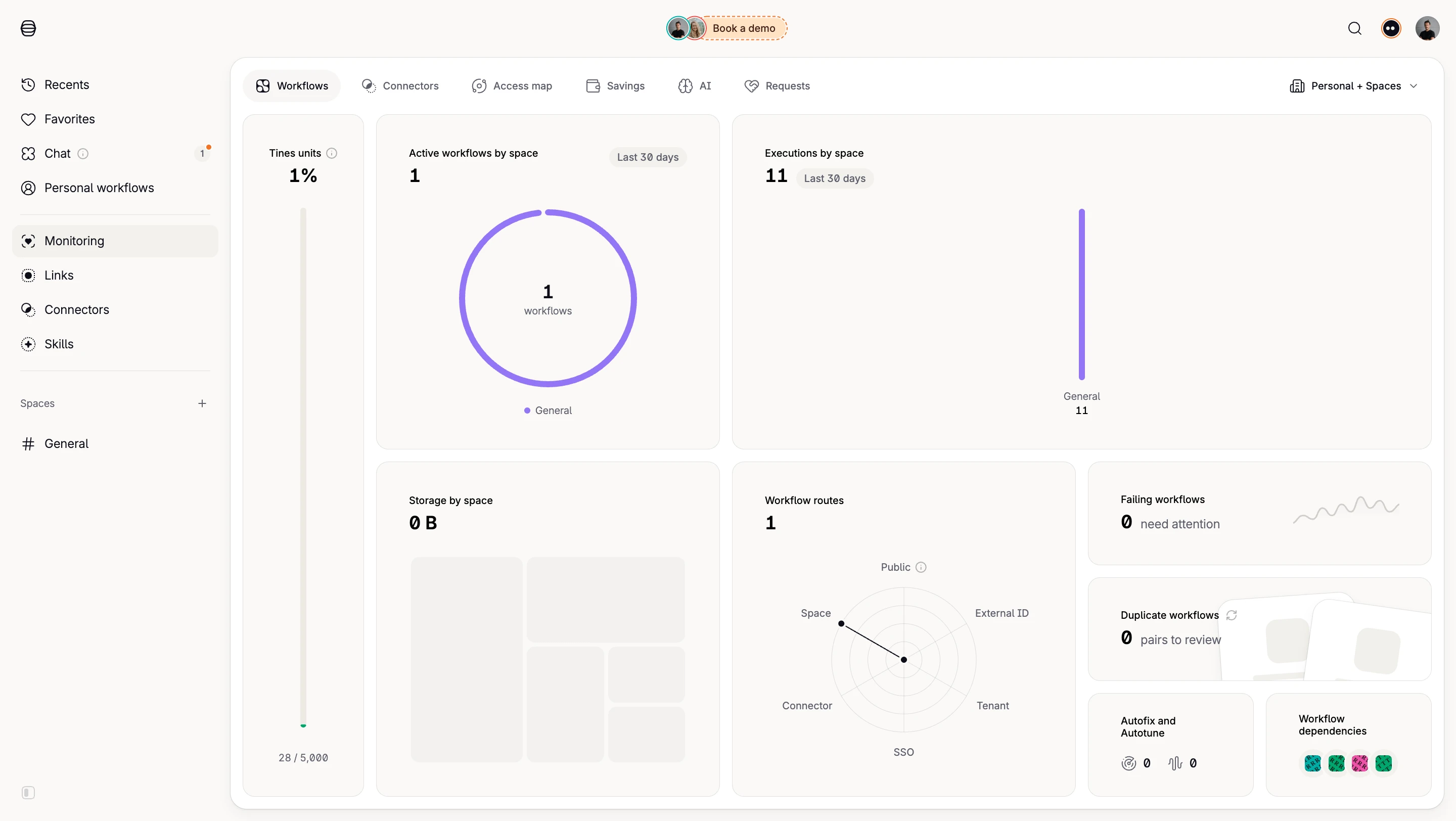The image size is (1456, 821).
Task: Open the Personal + Spaces dropdown
Action: pyautogui.click(x=1354, y=86)
